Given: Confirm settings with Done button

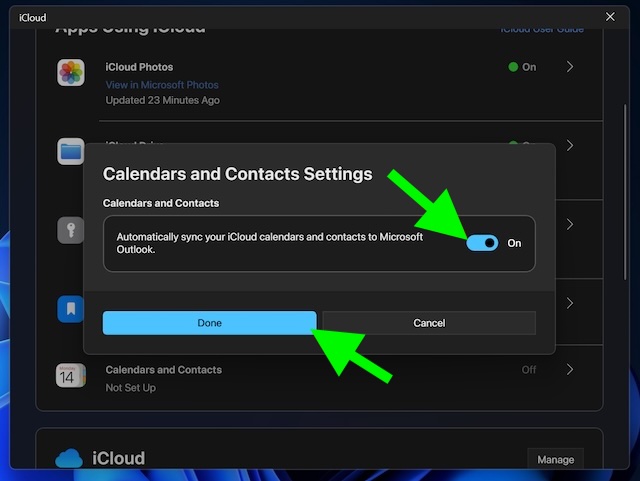Looking at the screenshot, I should click(209, 323).
